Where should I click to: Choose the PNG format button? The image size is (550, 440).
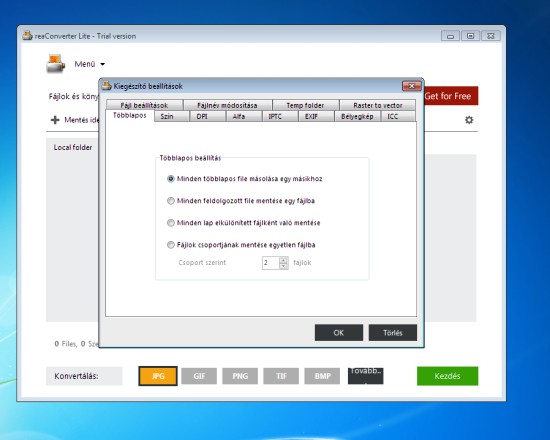point(240,376)
